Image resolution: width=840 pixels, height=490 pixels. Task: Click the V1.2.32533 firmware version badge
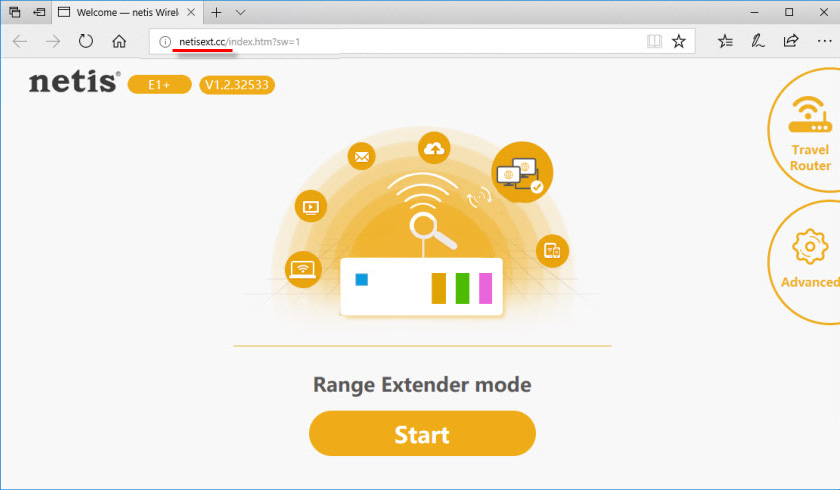click(237, 85)
